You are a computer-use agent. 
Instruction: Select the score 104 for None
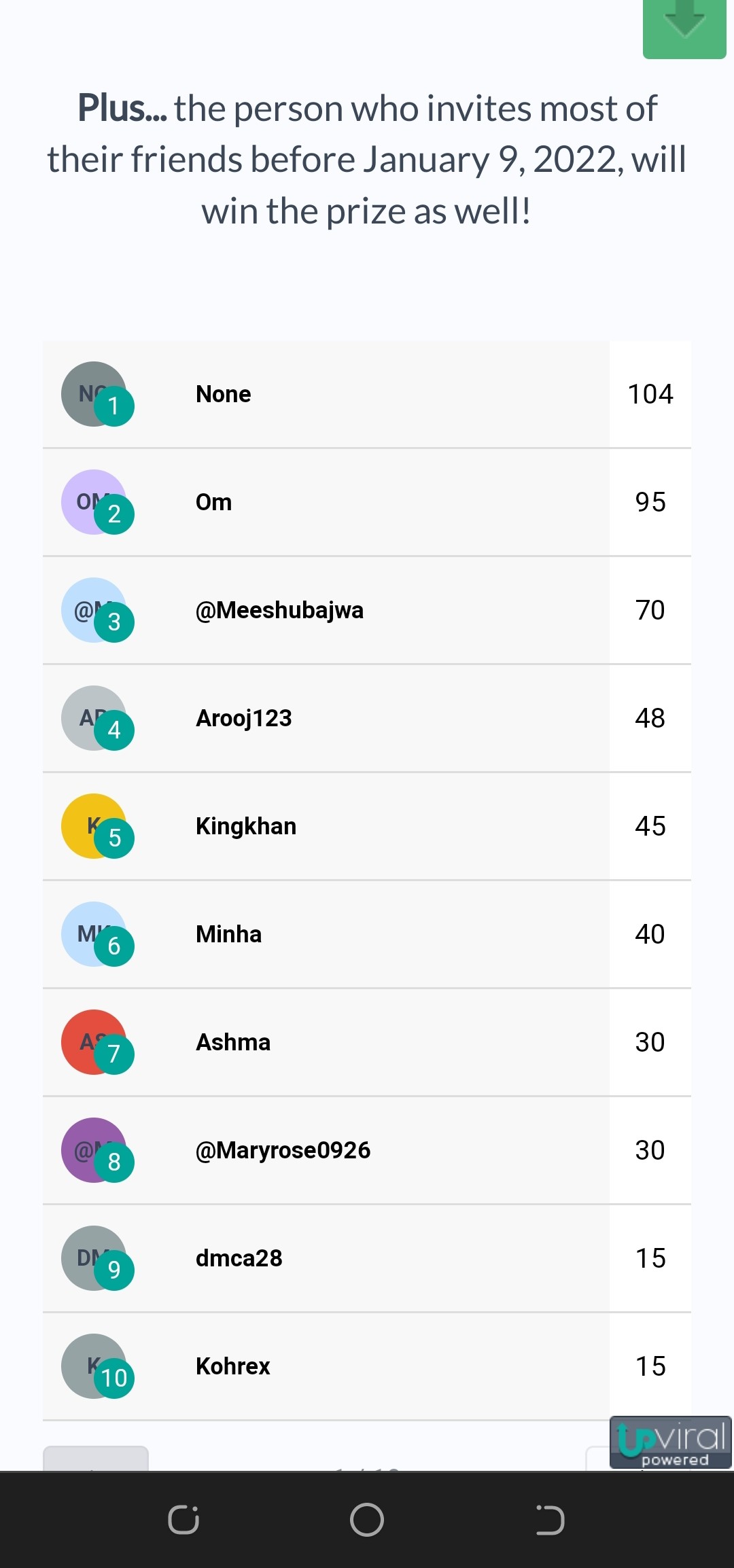(x=650, y=394)
